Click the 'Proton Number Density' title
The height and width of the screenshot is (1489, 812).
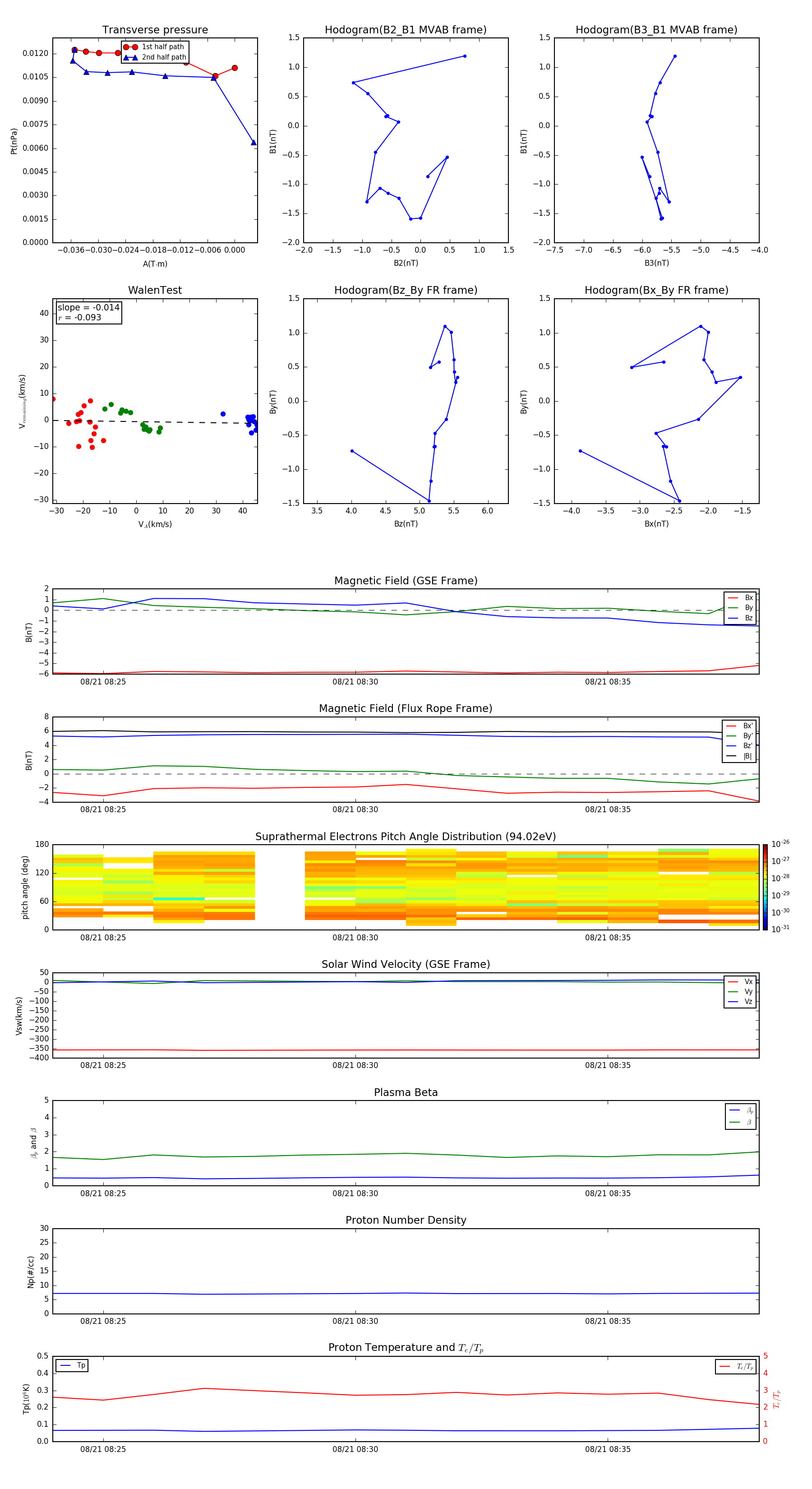(406, 1220)
